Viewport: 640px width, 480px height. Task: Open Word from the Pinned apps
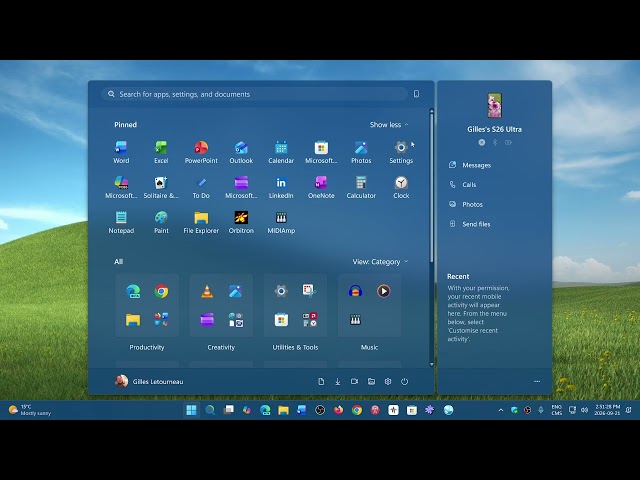121,152
